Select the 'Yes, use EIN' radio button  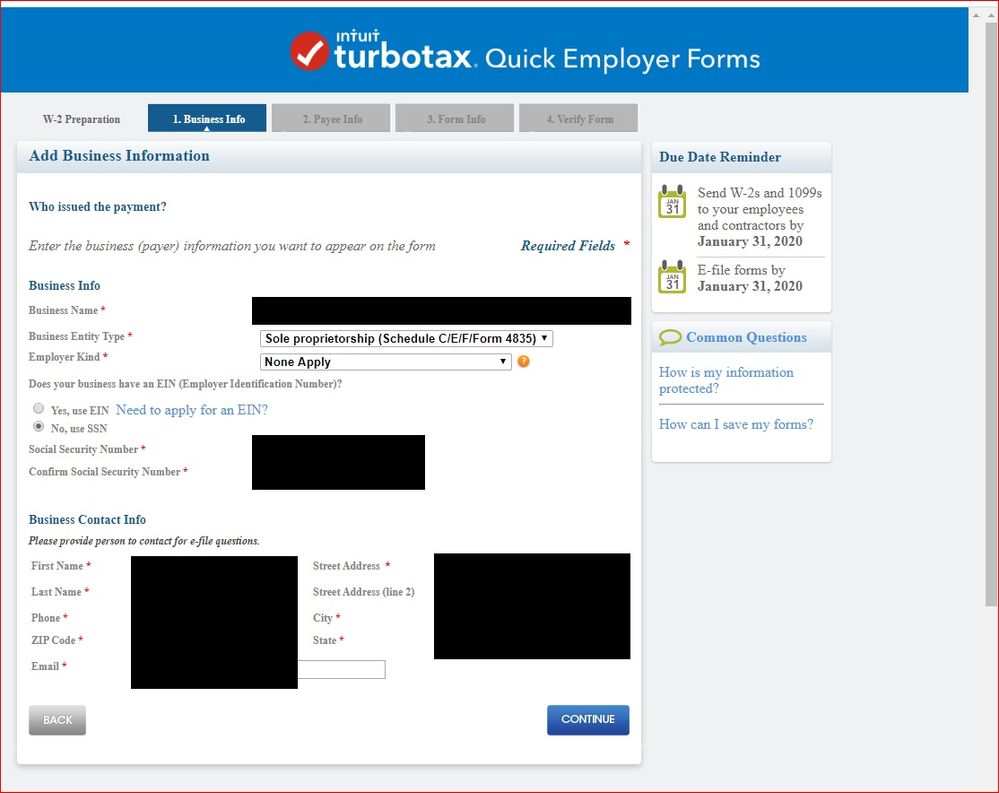[38, 408]
